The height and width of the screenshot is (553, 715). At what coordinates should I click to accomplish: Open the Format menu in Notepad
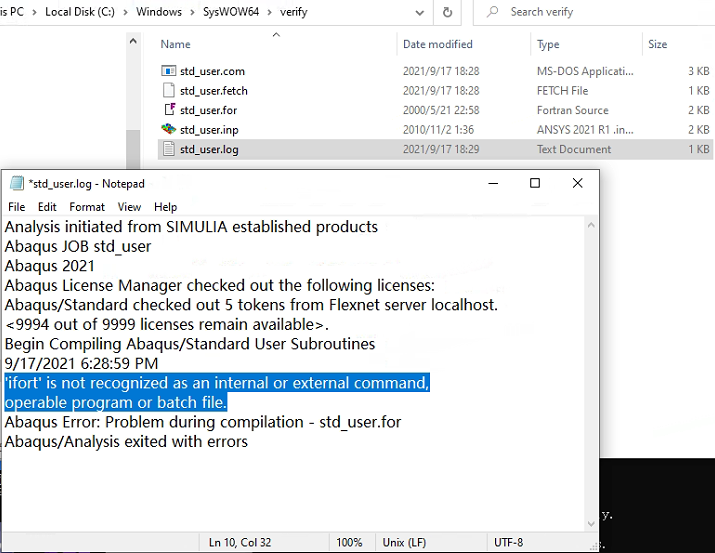[87, 207]
